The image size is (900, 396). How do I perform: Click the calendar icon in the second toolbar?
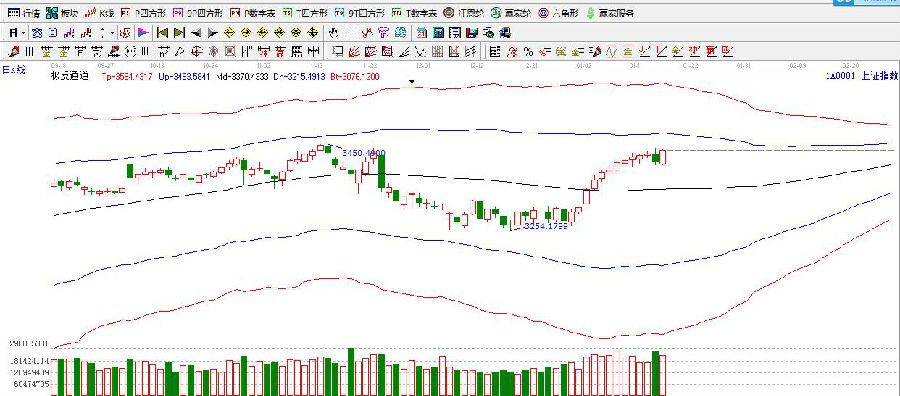point(421,33)
